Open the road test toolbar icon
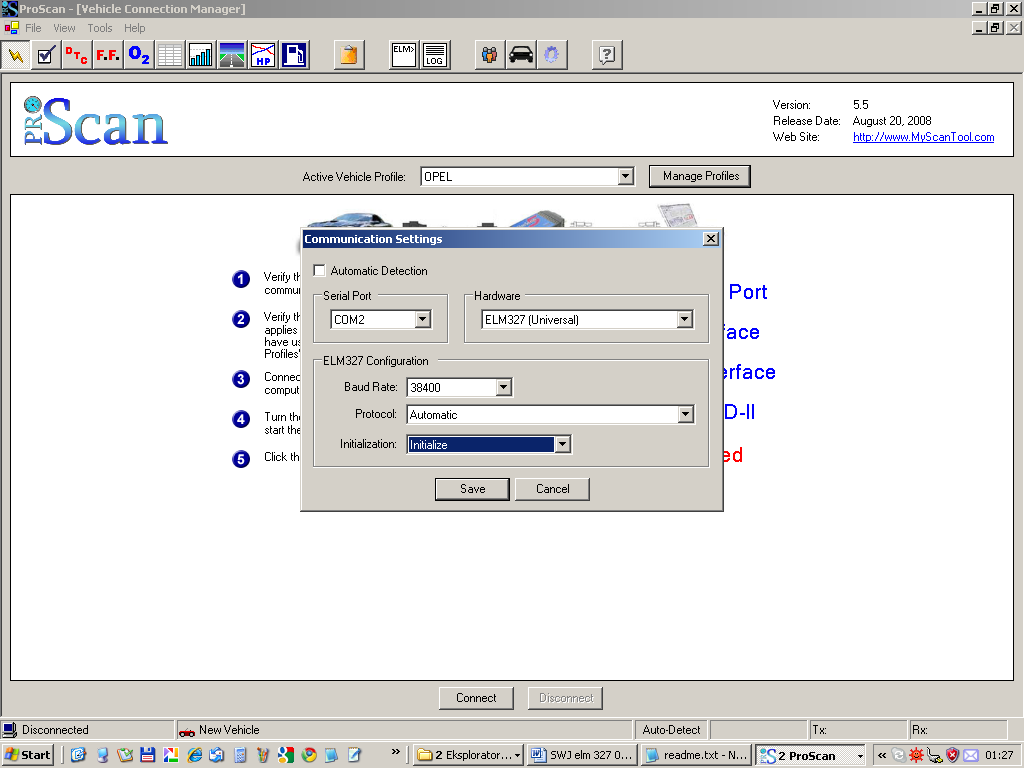 pyautogui.click(x=232, y=56)
